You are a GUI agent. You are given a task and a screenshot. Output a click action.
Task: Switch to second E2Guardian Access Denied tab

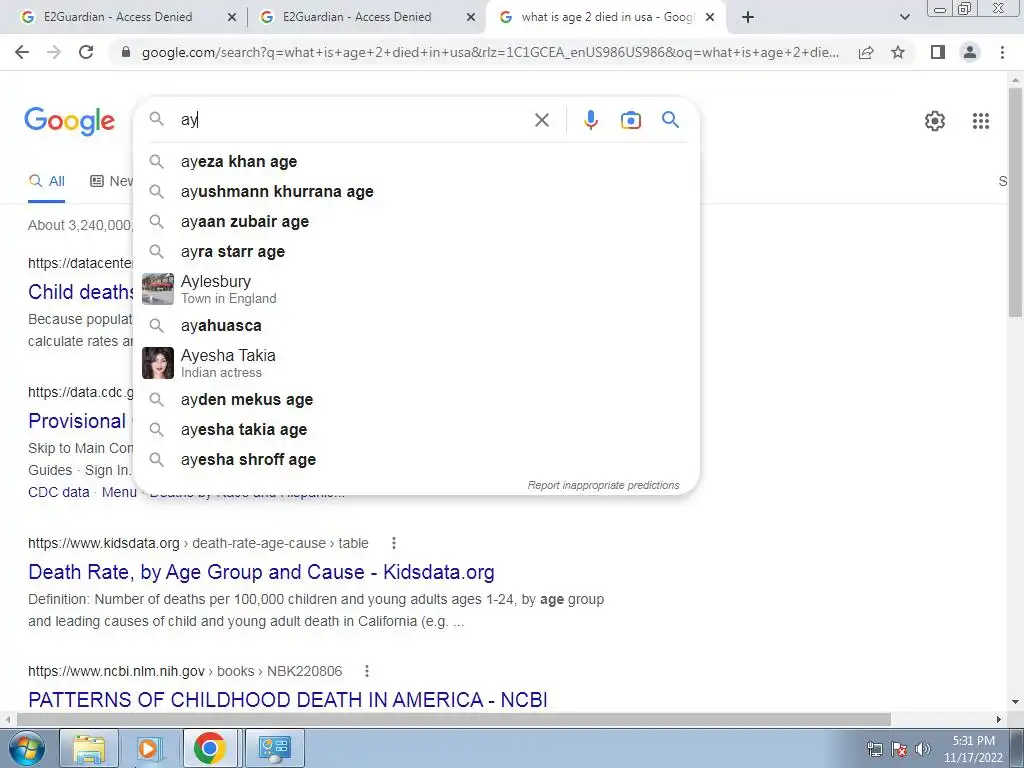pyautogui.click(x=357, y=17)
